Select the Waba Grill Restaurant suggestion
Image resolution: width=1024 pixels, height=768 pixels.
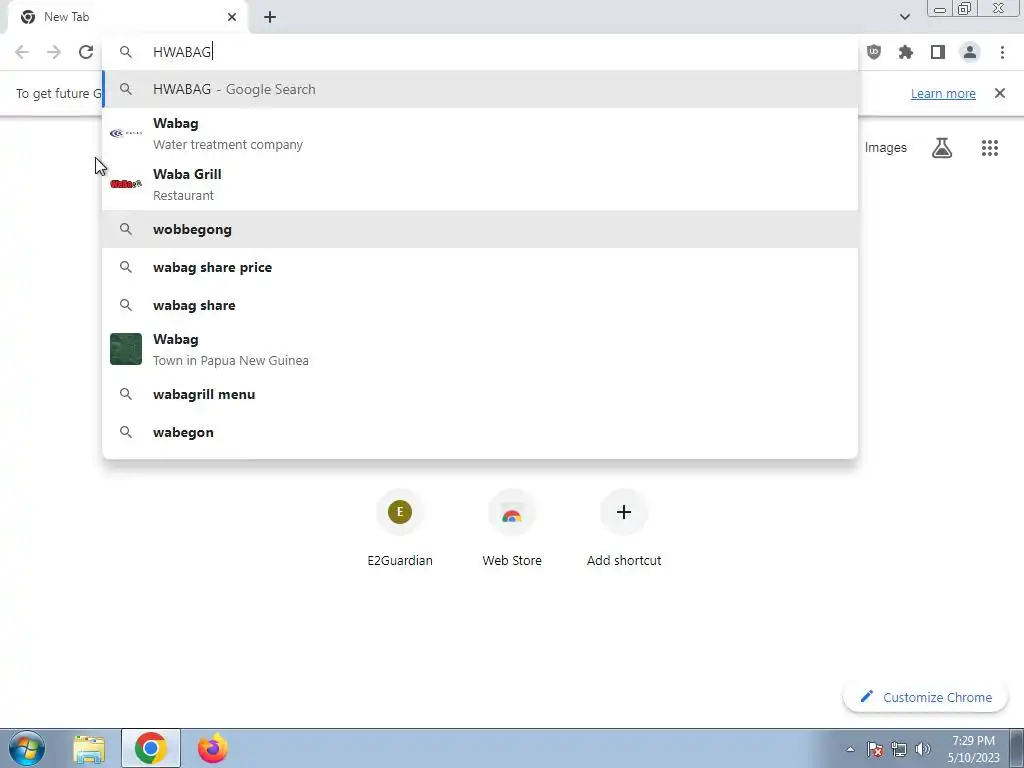click(x=480, y=184)
